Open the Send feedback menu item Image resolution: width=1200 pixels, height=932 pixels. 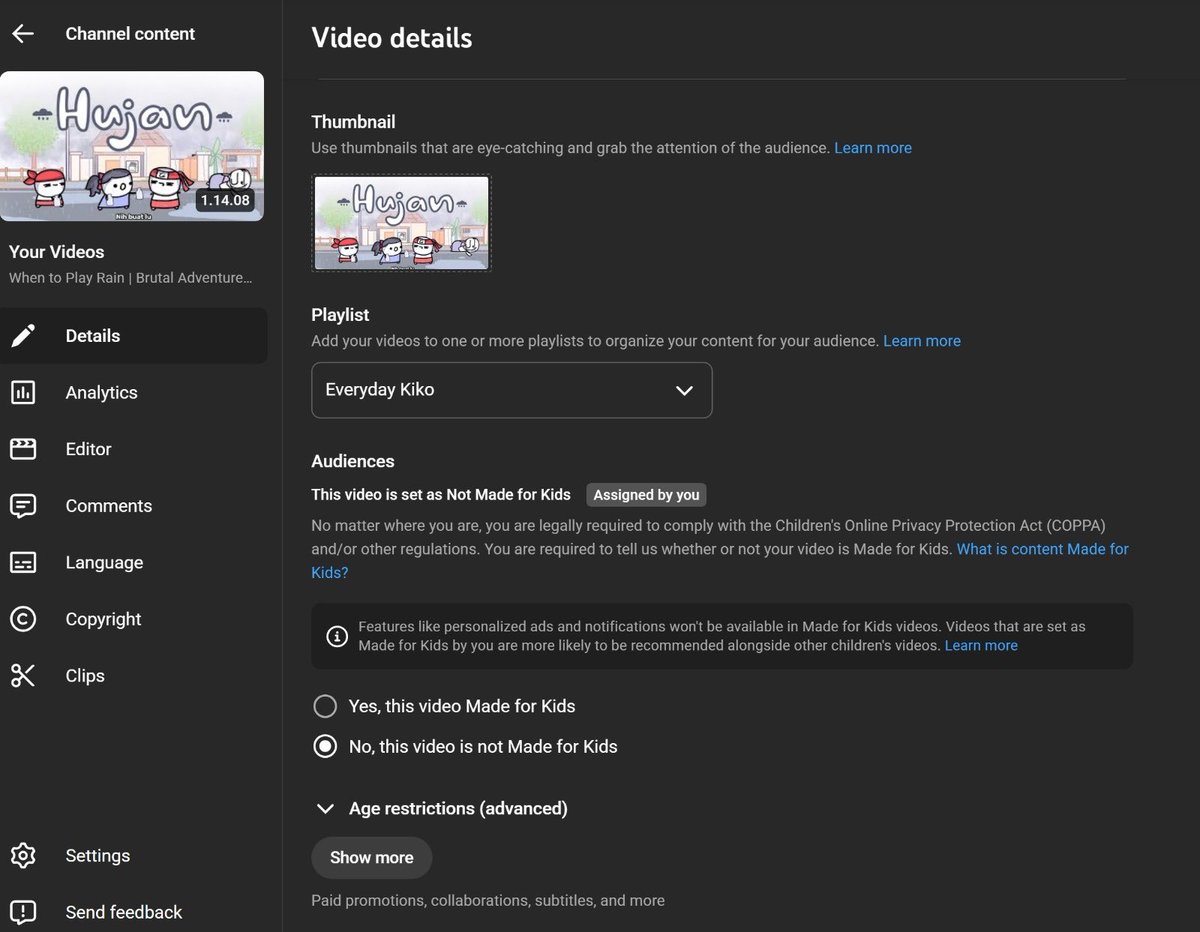[x=134, y=912]
